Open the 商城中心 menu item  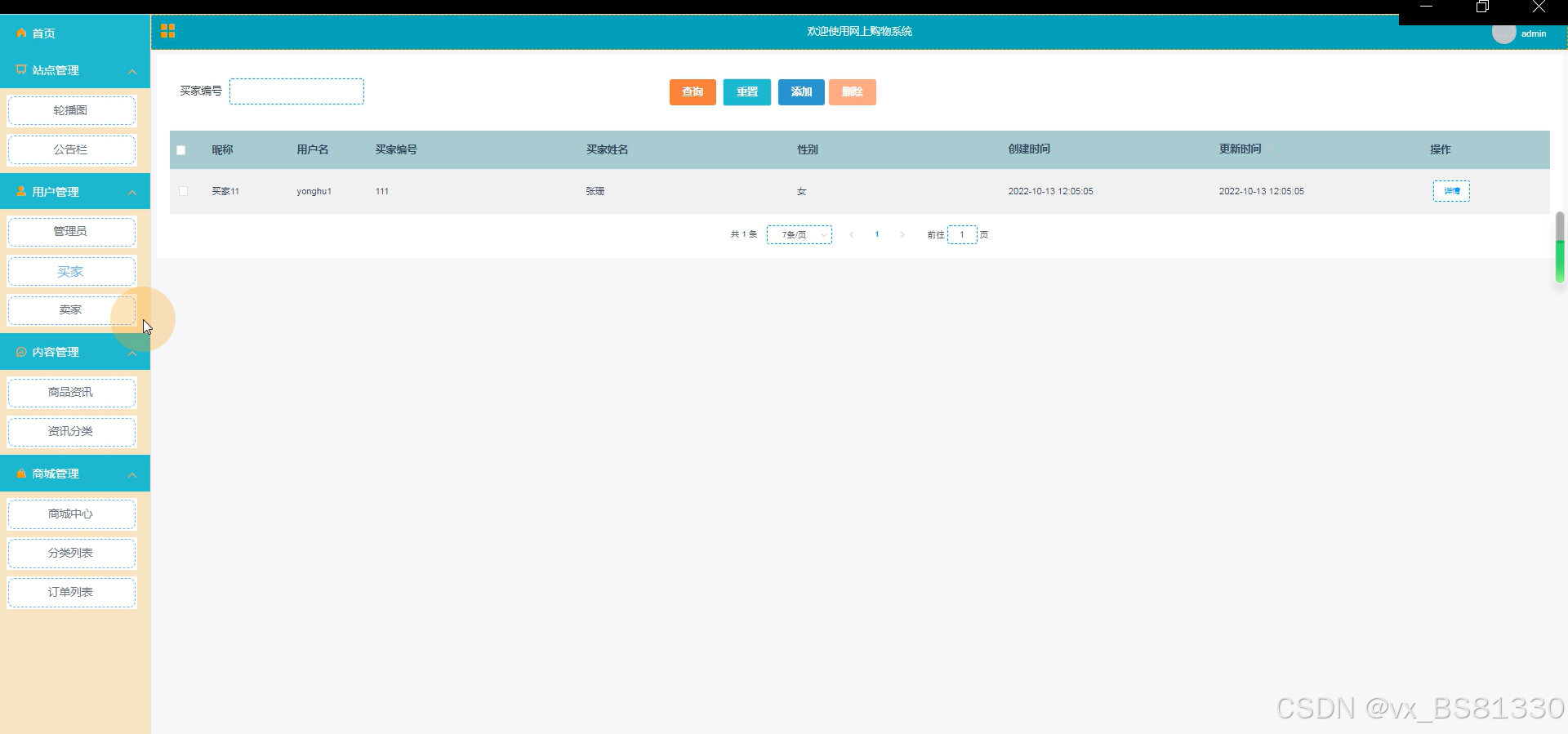click(71, 514)
